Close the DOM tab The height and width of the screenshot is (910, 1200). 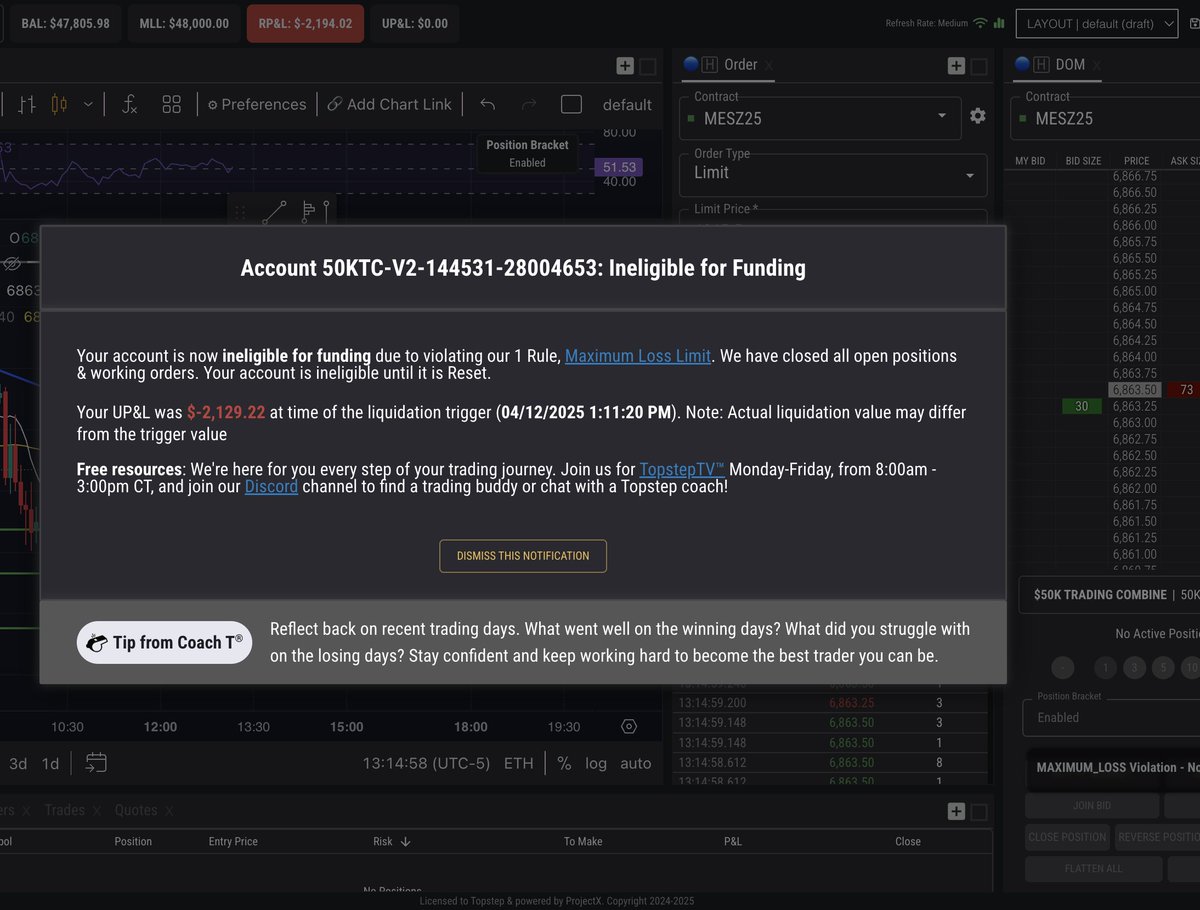coord(1097,65)
